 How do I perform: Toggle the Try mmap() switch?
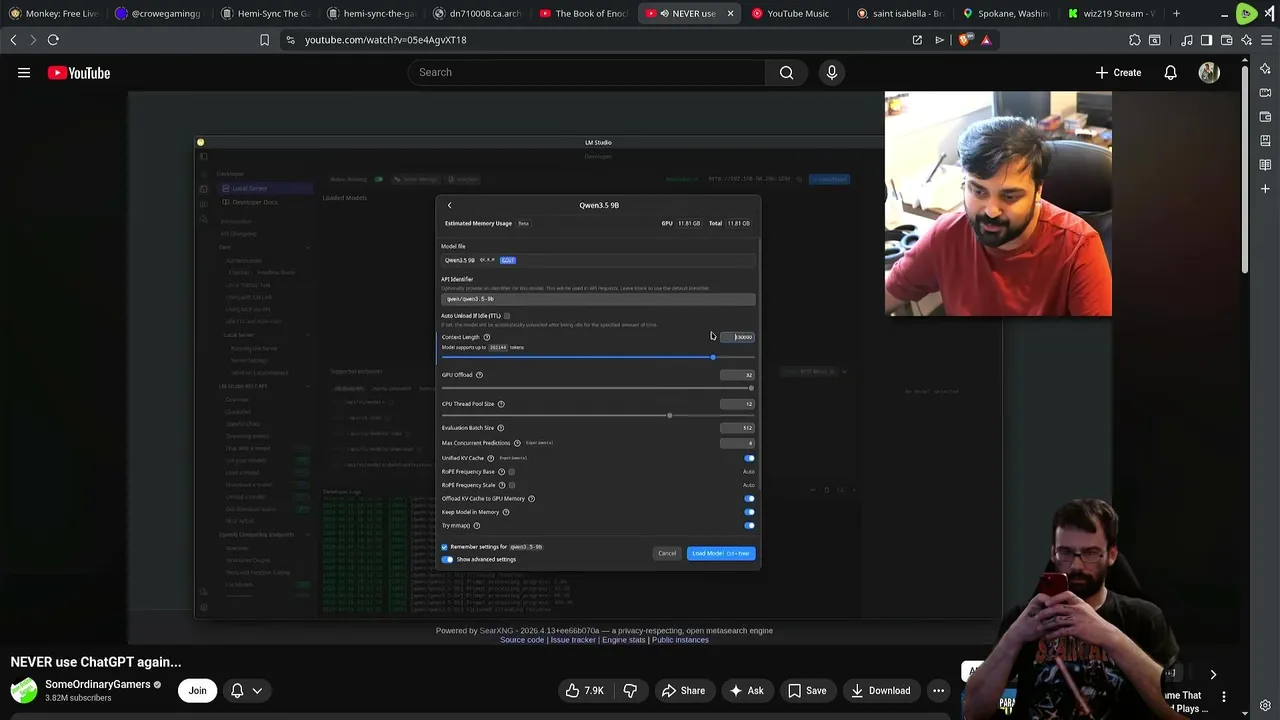(749, 525)
